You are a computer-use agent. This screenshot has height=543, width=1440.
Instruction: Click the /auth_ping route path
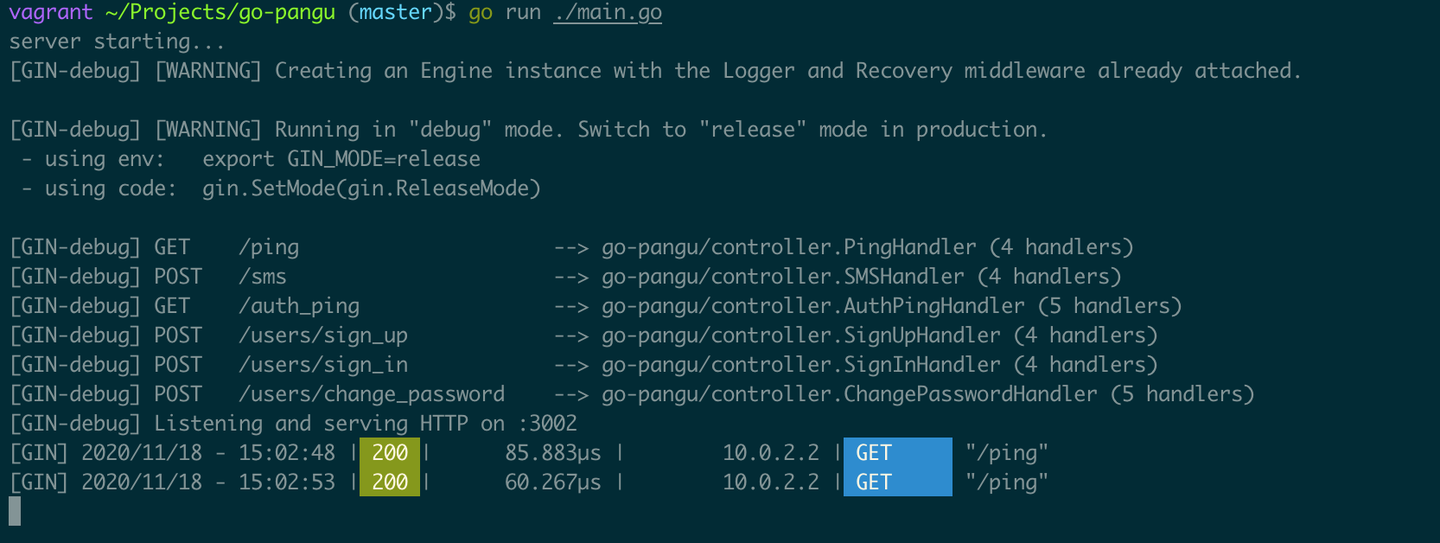pos(299,306)
